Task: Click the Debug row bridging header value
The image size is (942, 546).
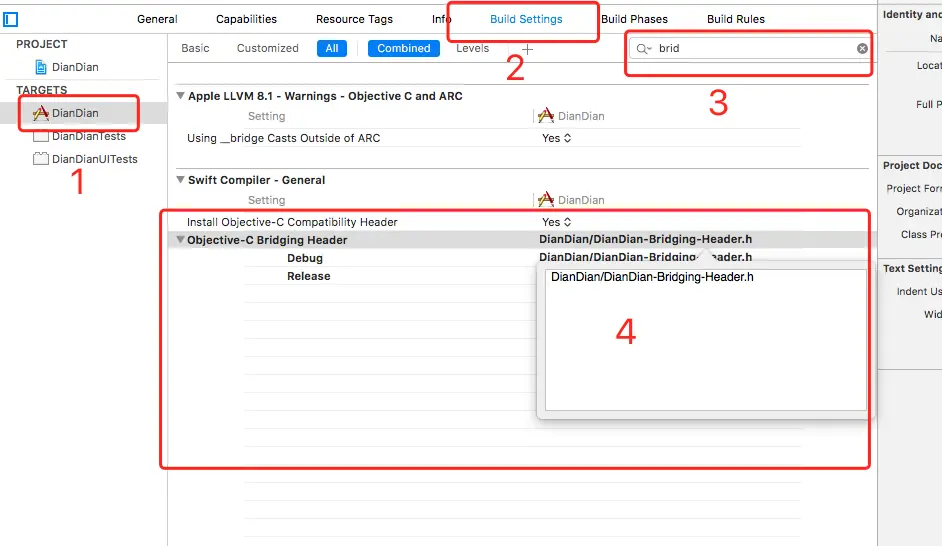Action: click(645, 257)
